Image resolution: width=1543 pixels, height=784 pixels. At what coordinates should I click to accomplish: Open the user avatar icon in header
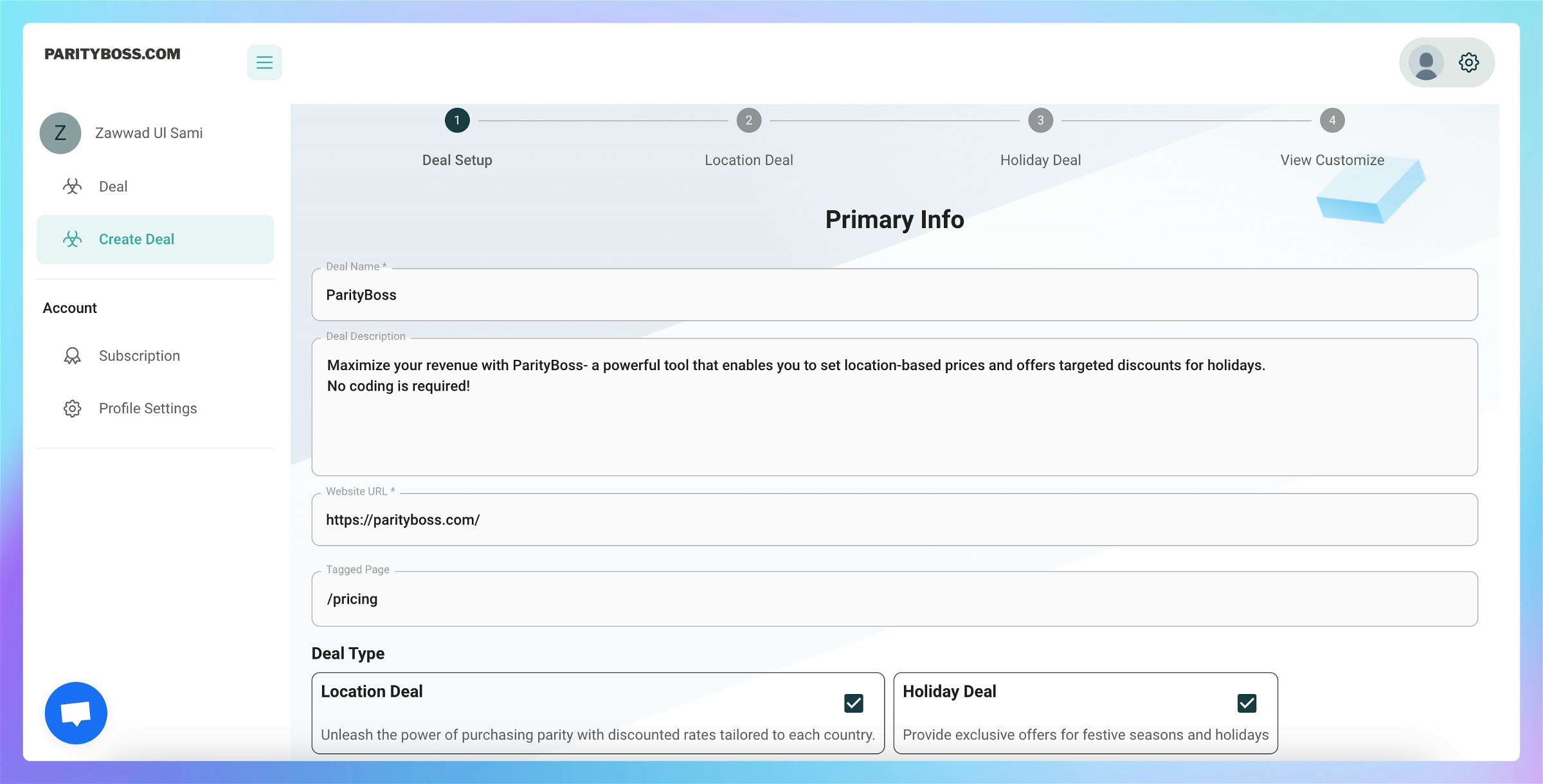pos(1426,63)
